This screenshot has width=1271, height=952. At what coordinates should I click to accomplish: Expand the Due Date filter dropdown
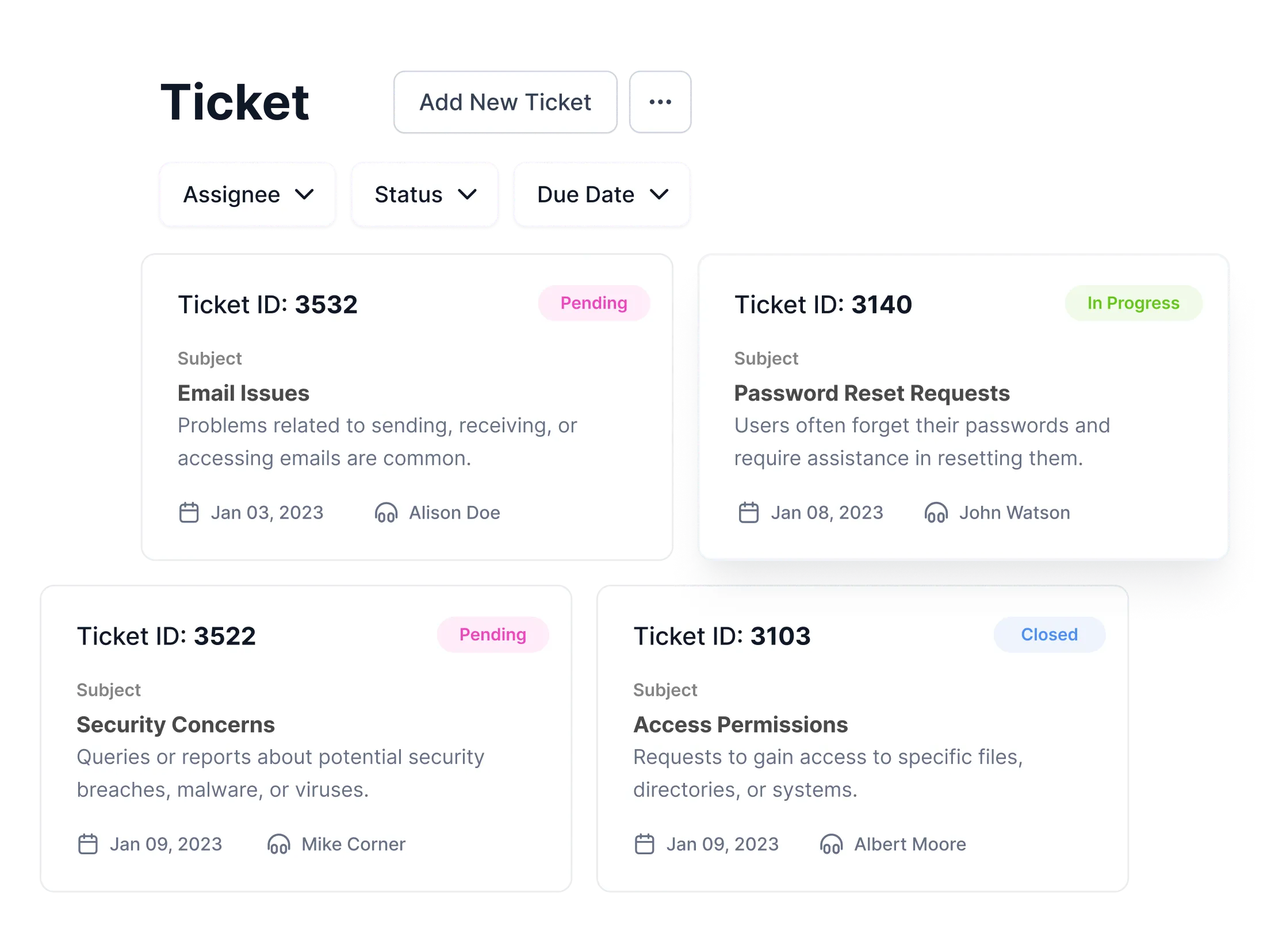click(602, 195)
